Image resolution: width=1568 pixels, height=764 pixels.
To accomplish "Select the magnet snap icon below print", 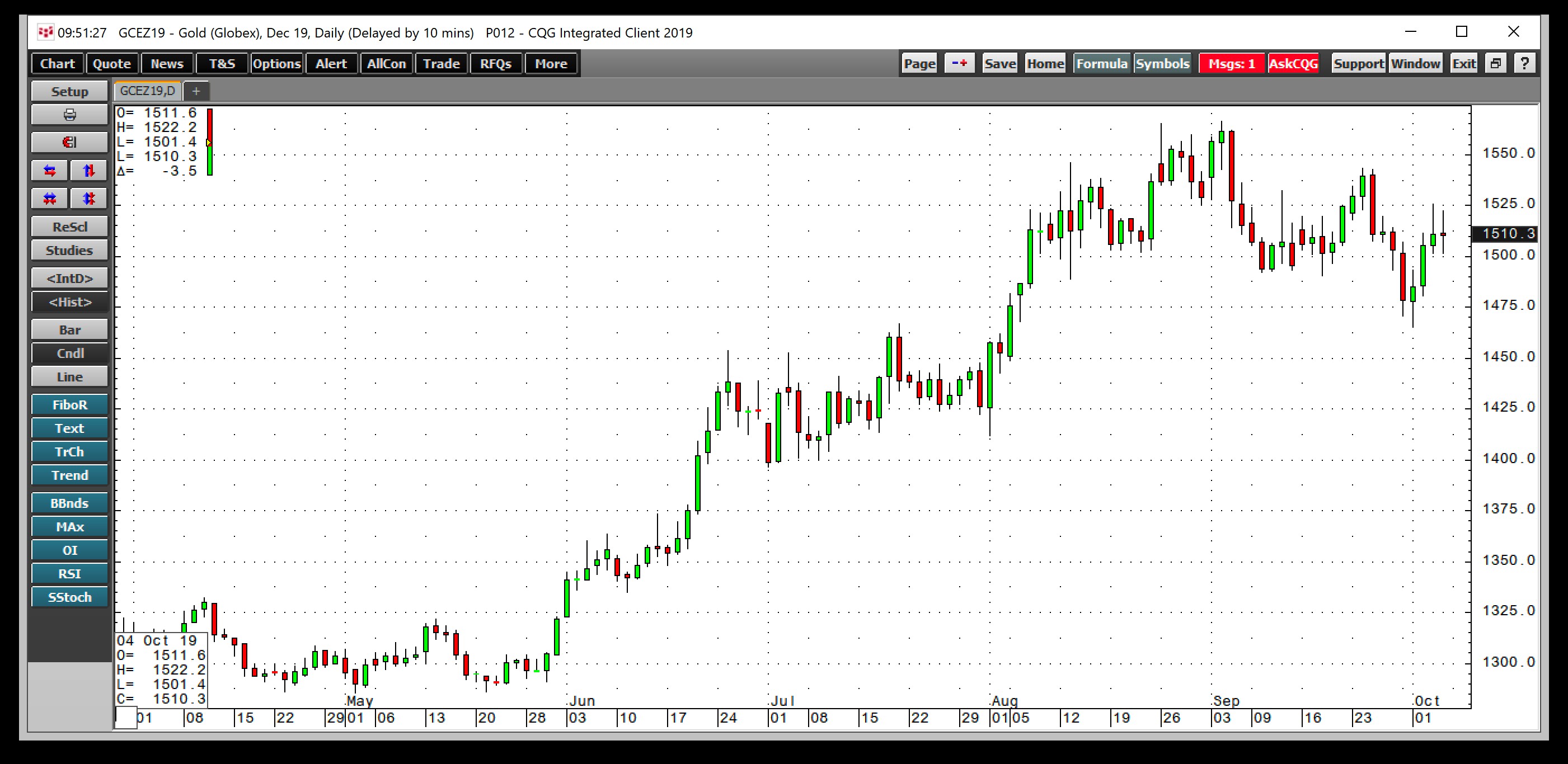I will point(69,142).
